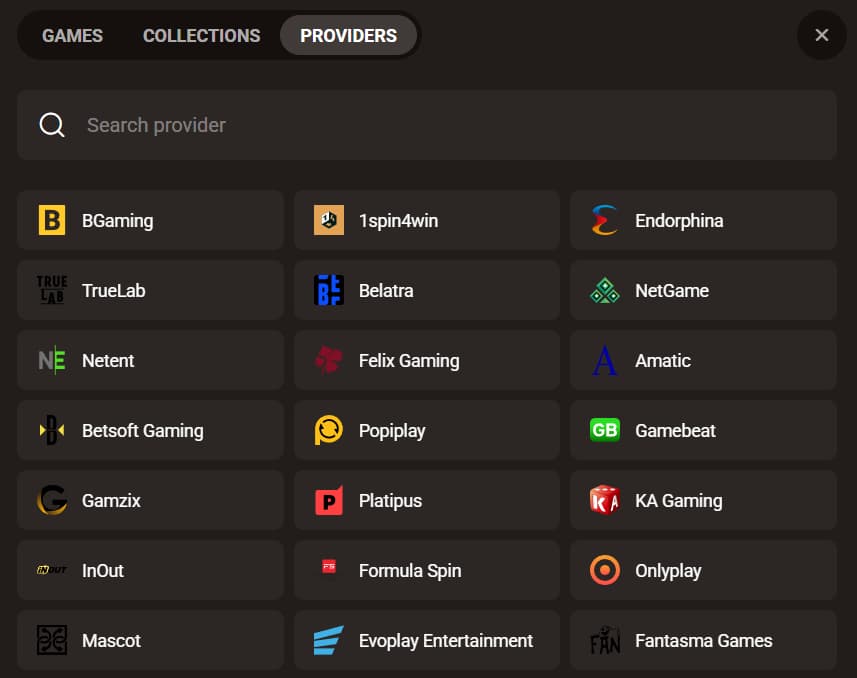Viewport: 857px width, 678px height.
Task: Open the Felix Gaming name text
Action: 409,361
